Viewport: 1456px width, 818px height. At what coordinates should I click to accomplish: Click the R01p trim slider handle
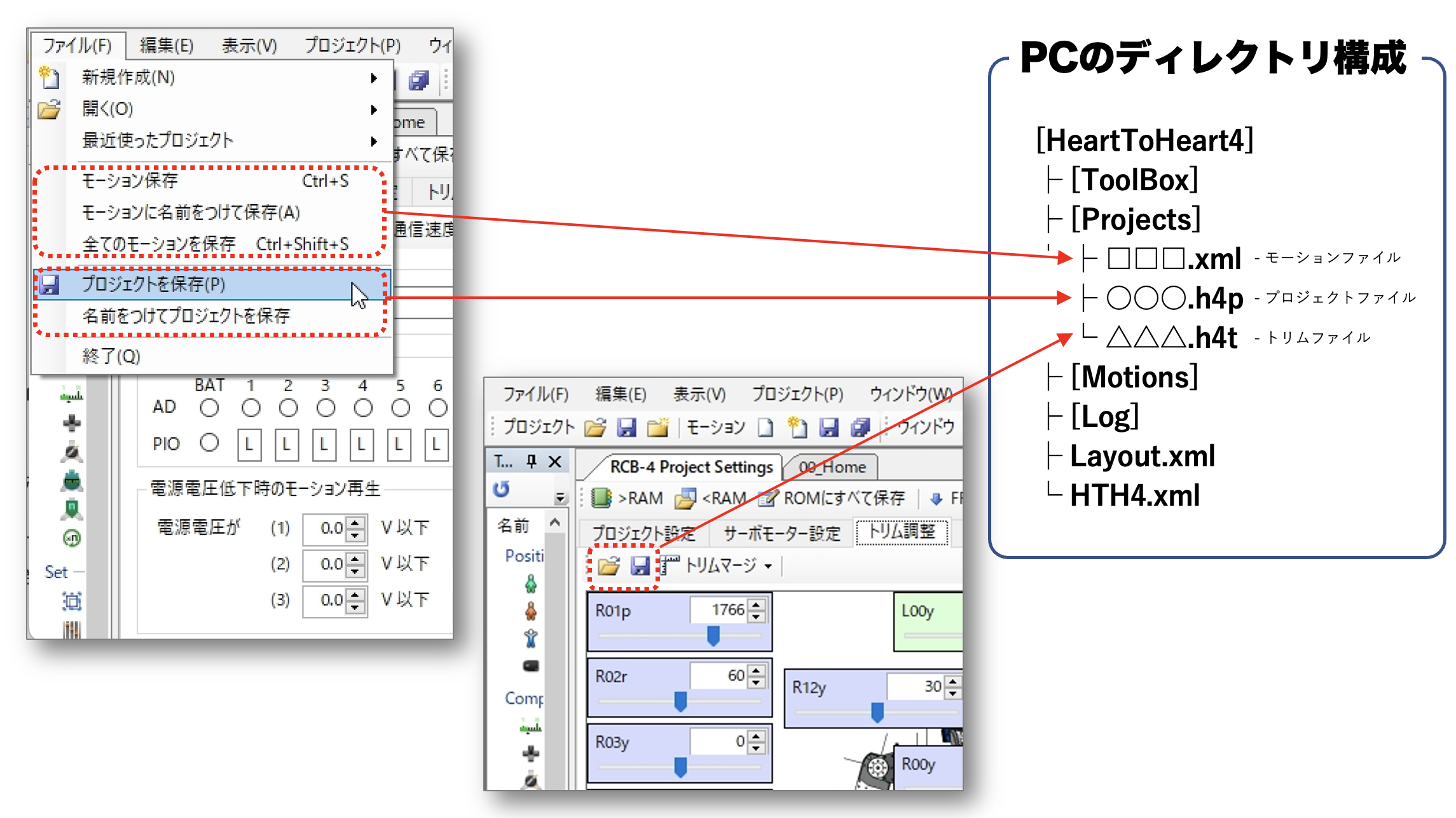coord(713,635)
